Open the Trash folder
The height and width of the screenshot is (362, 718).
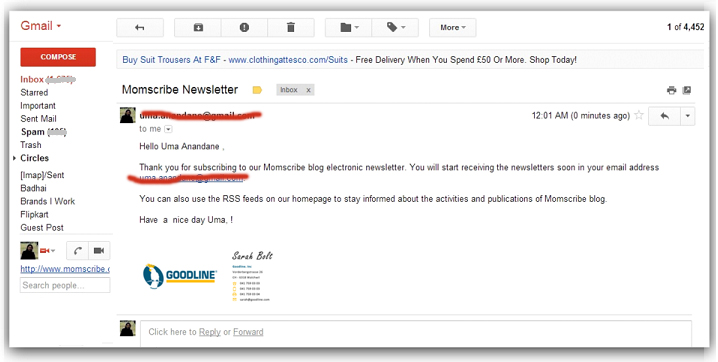point(31,145)
